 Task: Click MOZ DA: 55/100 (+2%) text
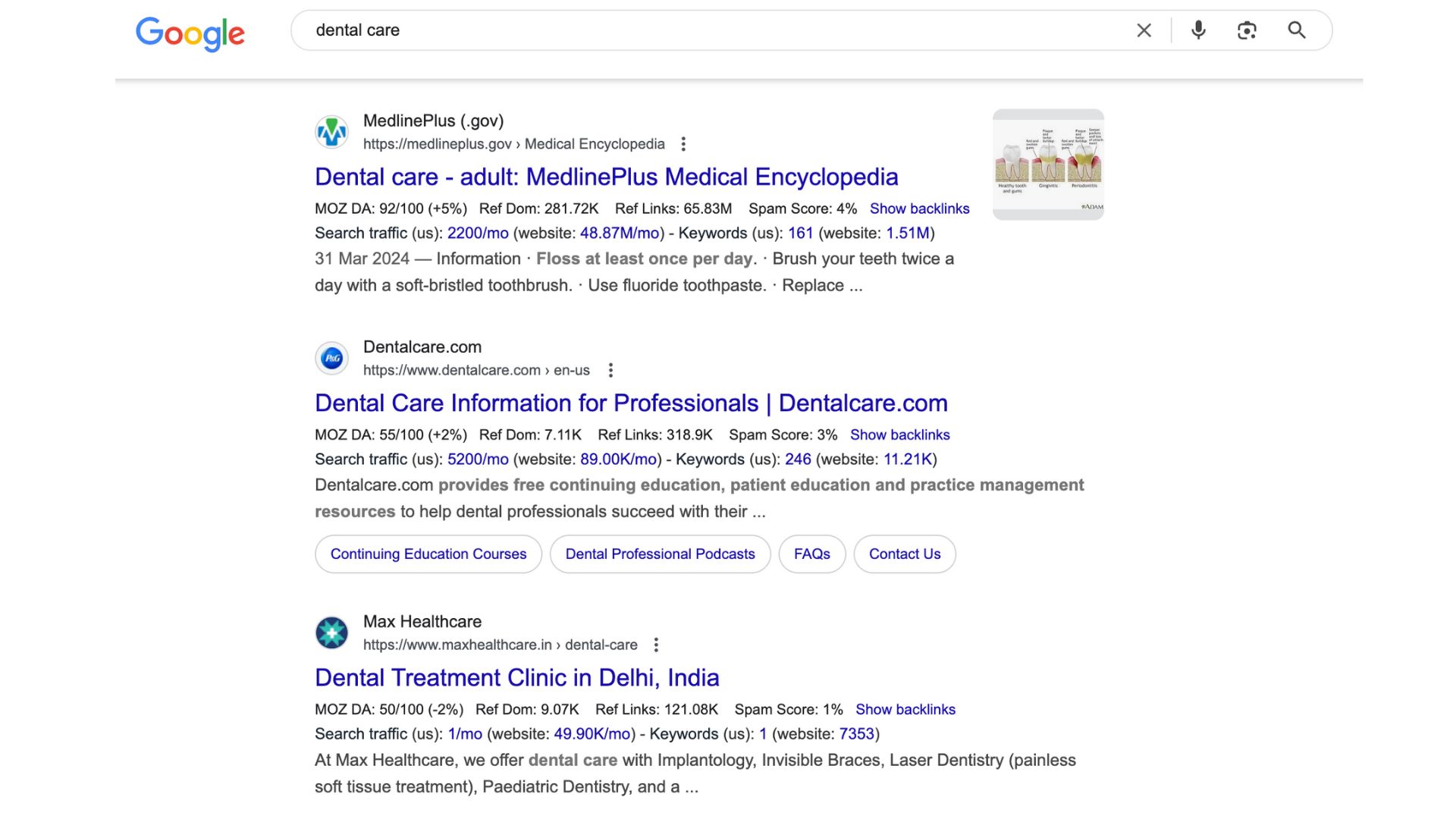click(x=391, y=435)
